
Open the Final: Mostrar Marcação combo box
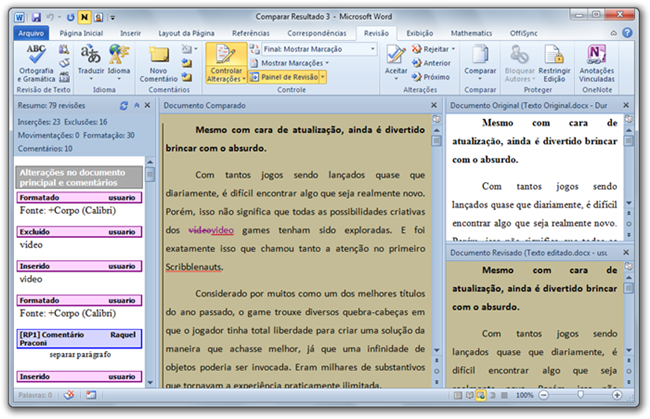319,49
